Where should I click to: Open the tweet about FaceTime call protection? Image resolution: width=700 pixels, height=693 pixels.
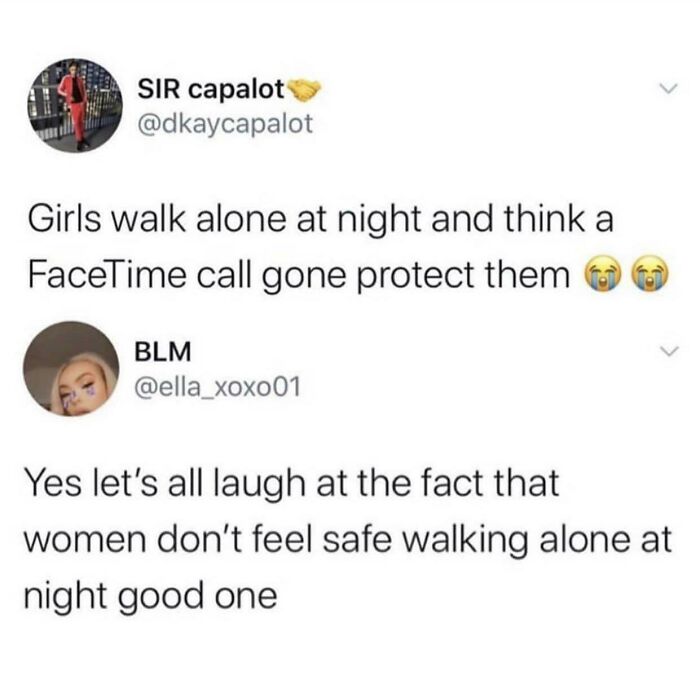[348, 247]
